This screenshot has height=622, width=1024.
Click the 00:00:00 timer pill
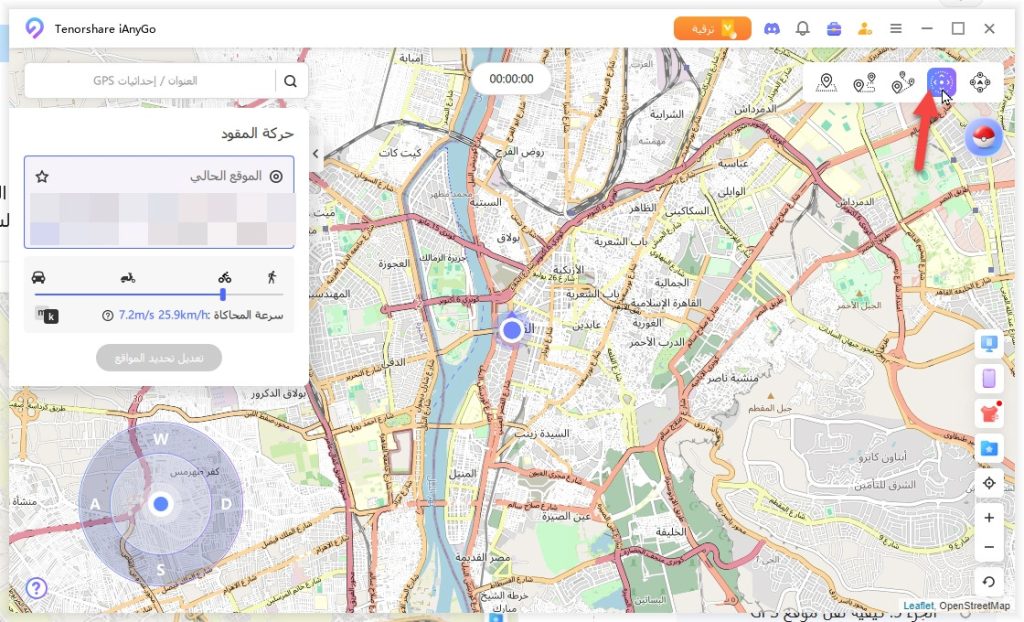pos(511,79)
